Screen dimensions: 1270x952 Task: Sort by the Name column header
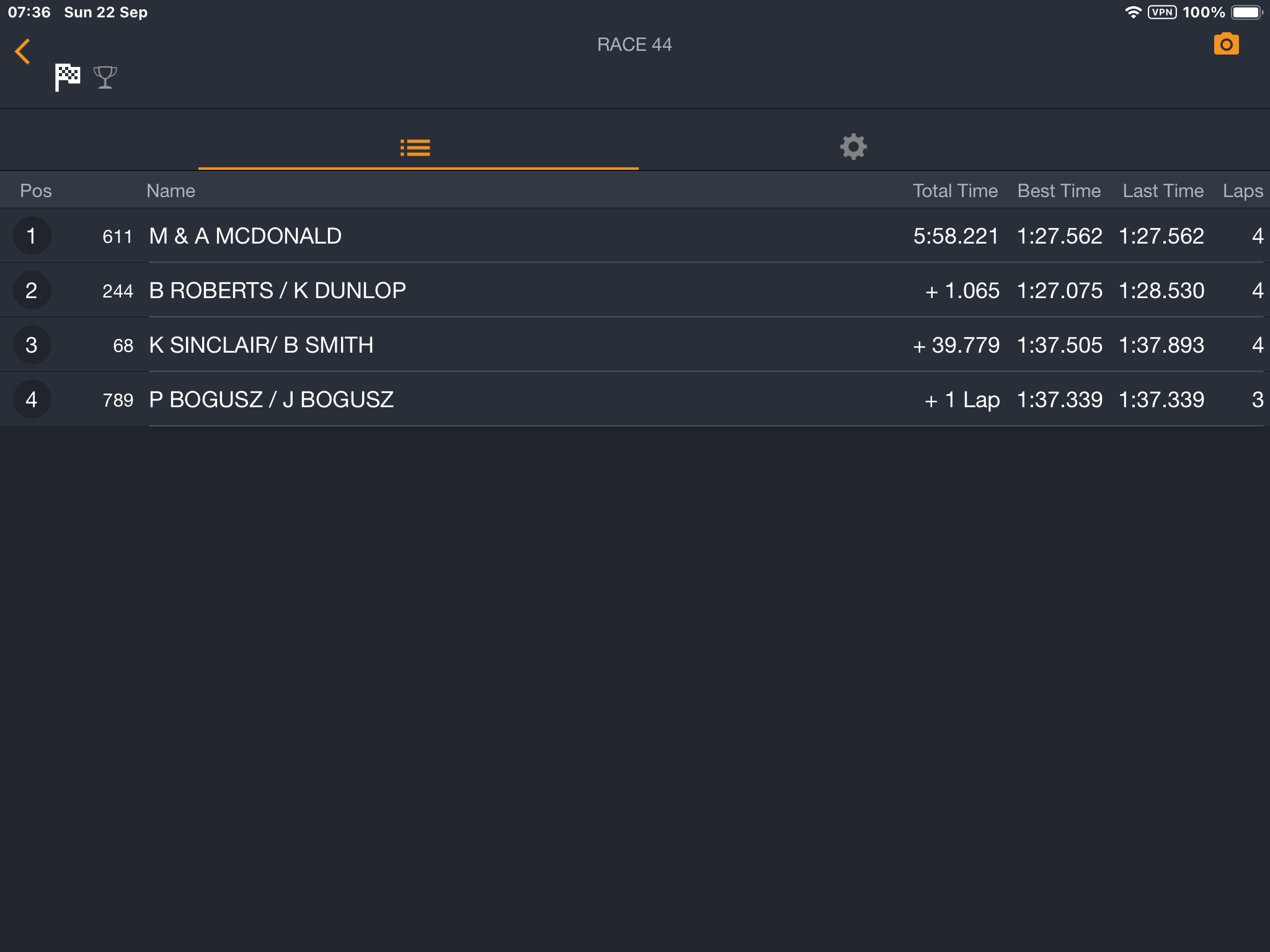(171, 191)
